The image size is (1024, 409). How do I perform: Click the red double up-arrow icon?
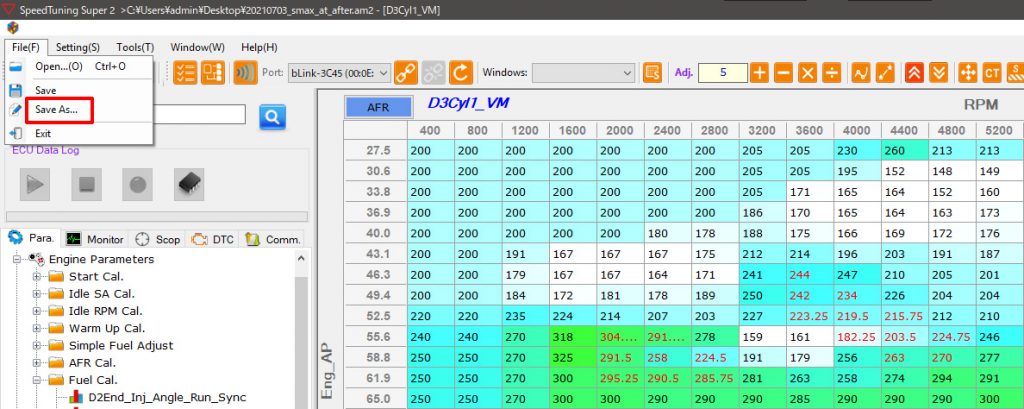click(914, 73)
